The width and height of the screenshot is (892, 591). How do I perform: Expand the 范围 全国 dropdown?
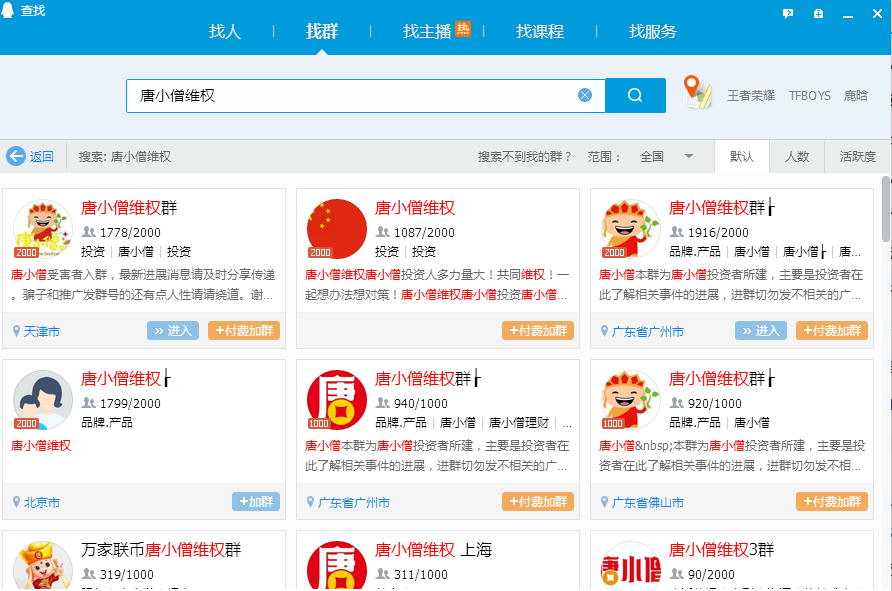(688, 156)
